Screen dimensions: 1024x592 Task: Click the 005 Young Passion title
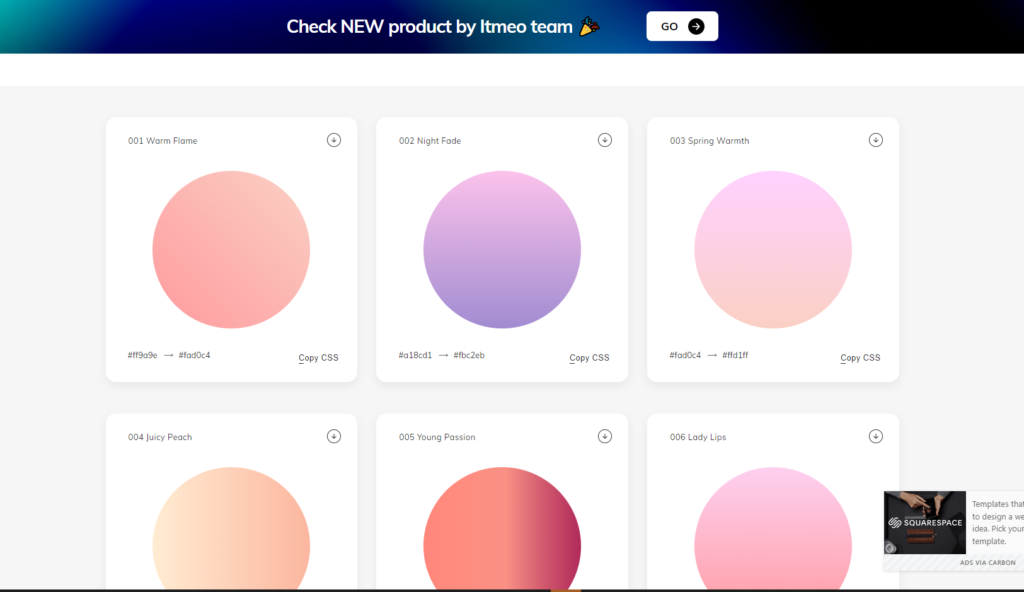pyautogui.click(x=437, y=437)
